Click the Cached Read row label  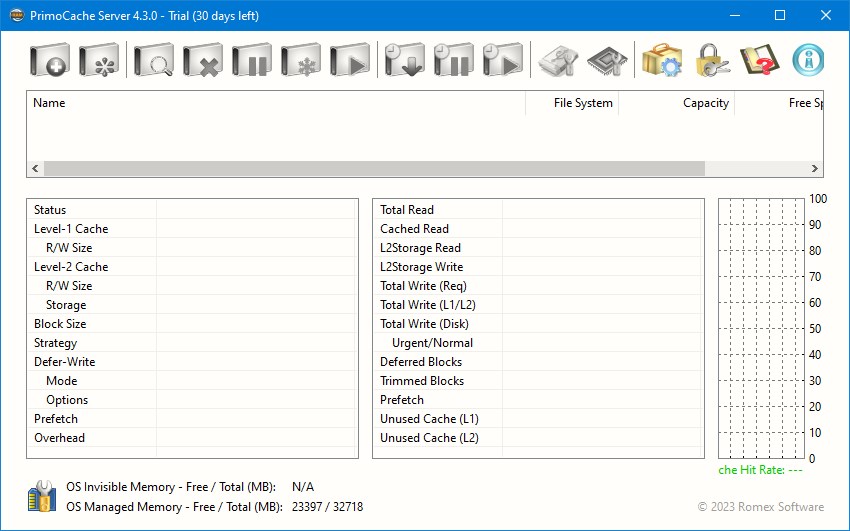(415, 229)
